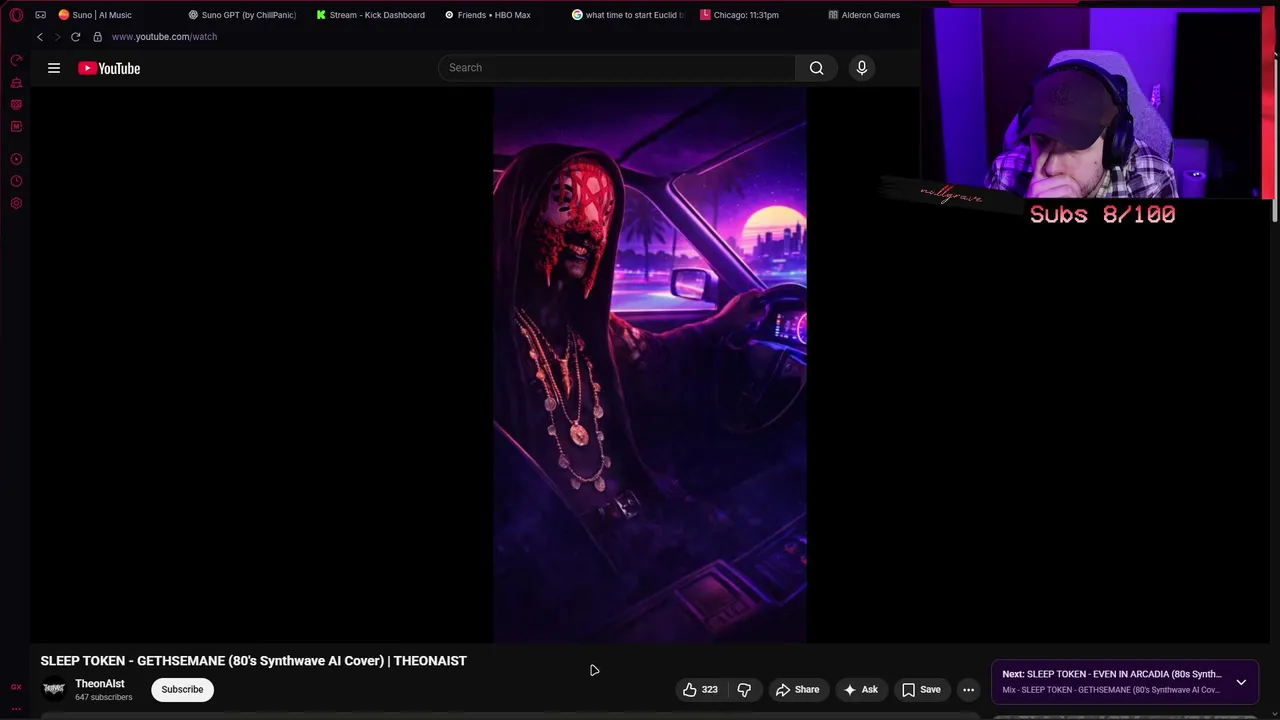Switch to Stream - Kick Dashboard tab

[371, 15]
